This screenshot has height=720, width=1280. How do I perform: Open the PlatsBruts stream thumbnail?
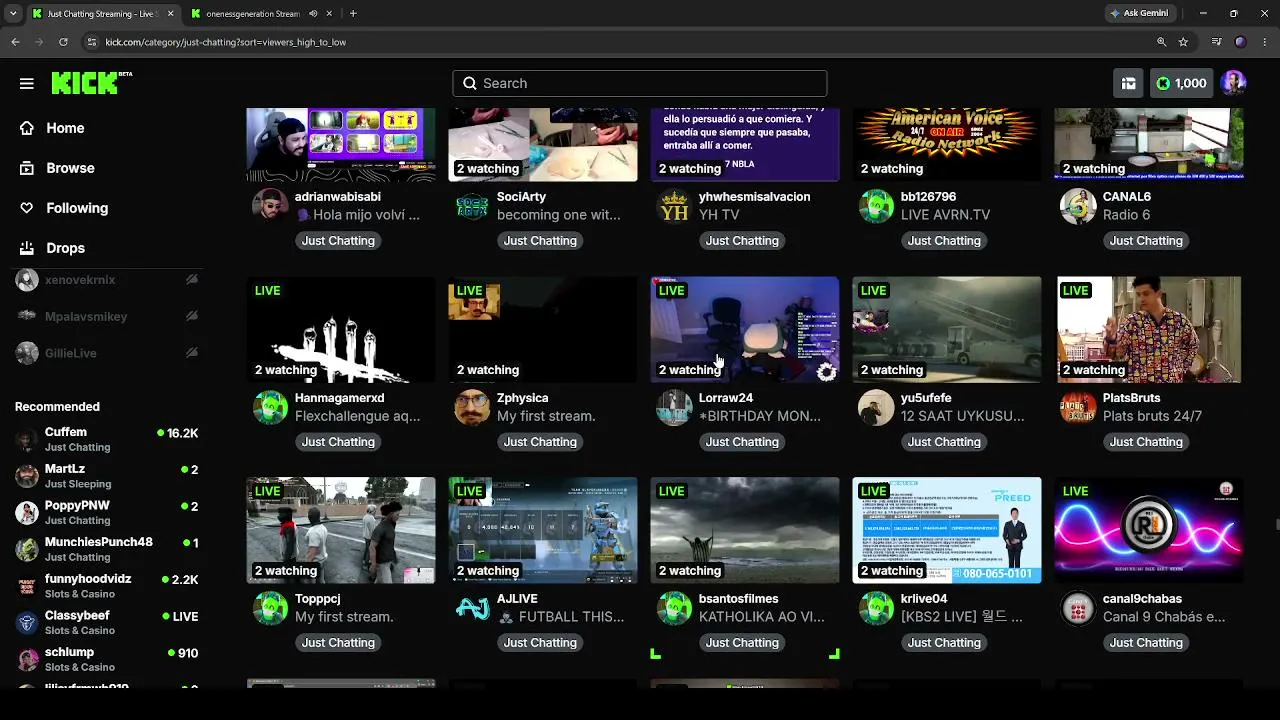pyautogui.click(x=1149, y=329)
